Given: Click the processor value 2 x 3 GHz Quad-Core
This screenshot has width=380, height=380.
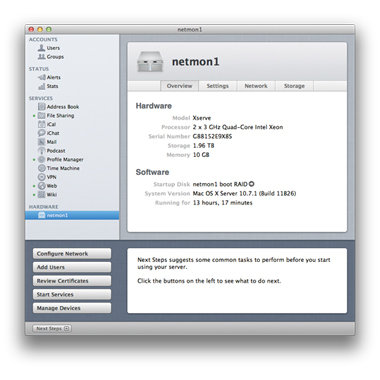Looking at the screenshot, I should (238, 127).
